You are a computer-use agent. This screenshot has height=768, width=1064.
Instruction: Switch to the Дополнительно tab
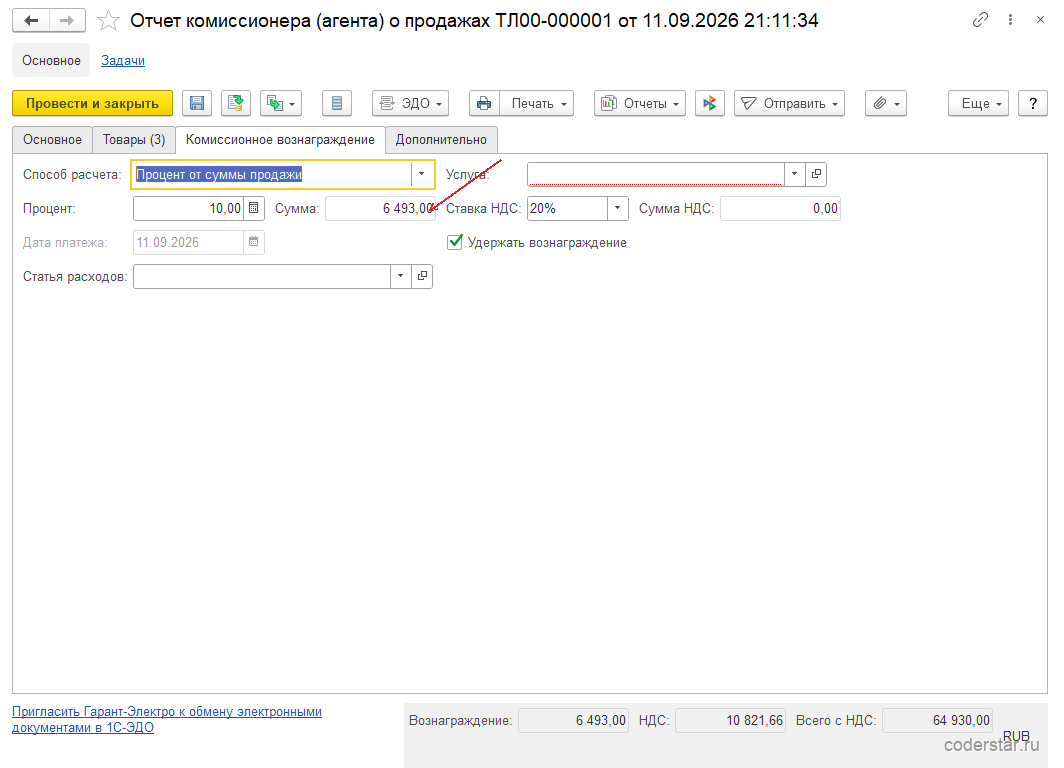(x=441, y=140)
